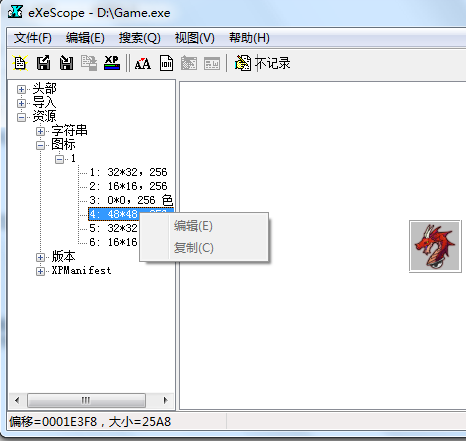Select icon entry 2: 16*16, 256
This screenshot has height=441, width=466.
(128, 186)
